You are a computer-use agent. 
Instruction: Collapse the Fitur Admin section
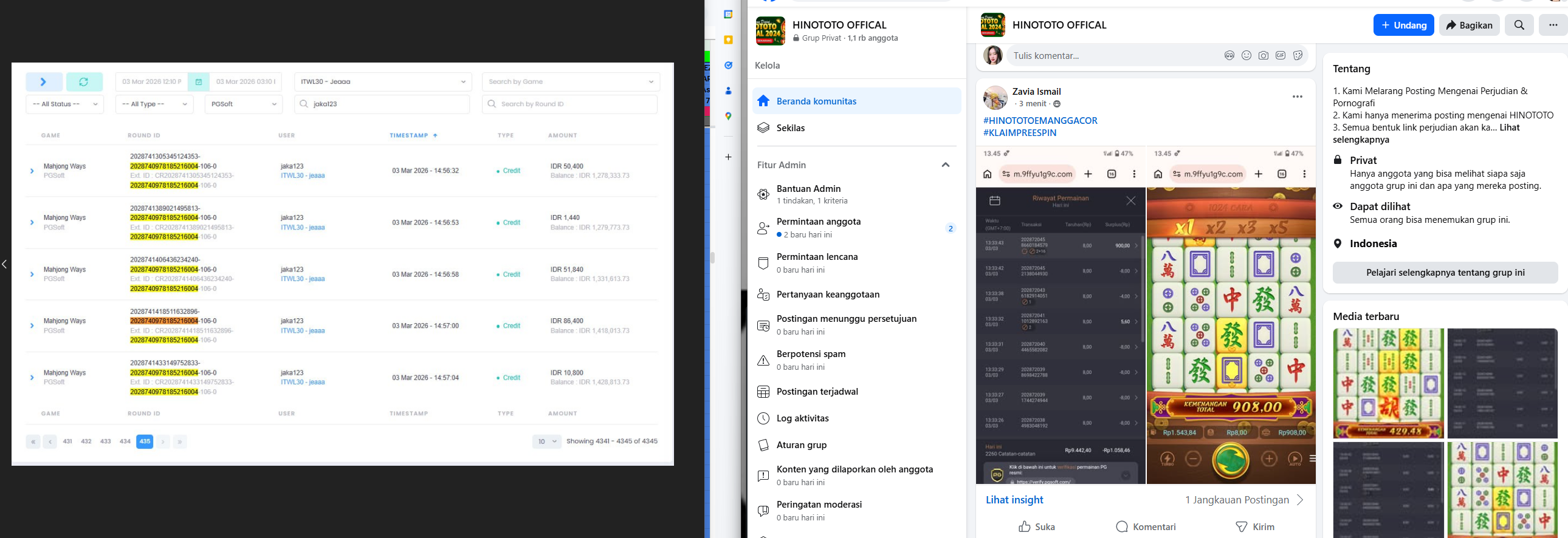click(945, 165)
